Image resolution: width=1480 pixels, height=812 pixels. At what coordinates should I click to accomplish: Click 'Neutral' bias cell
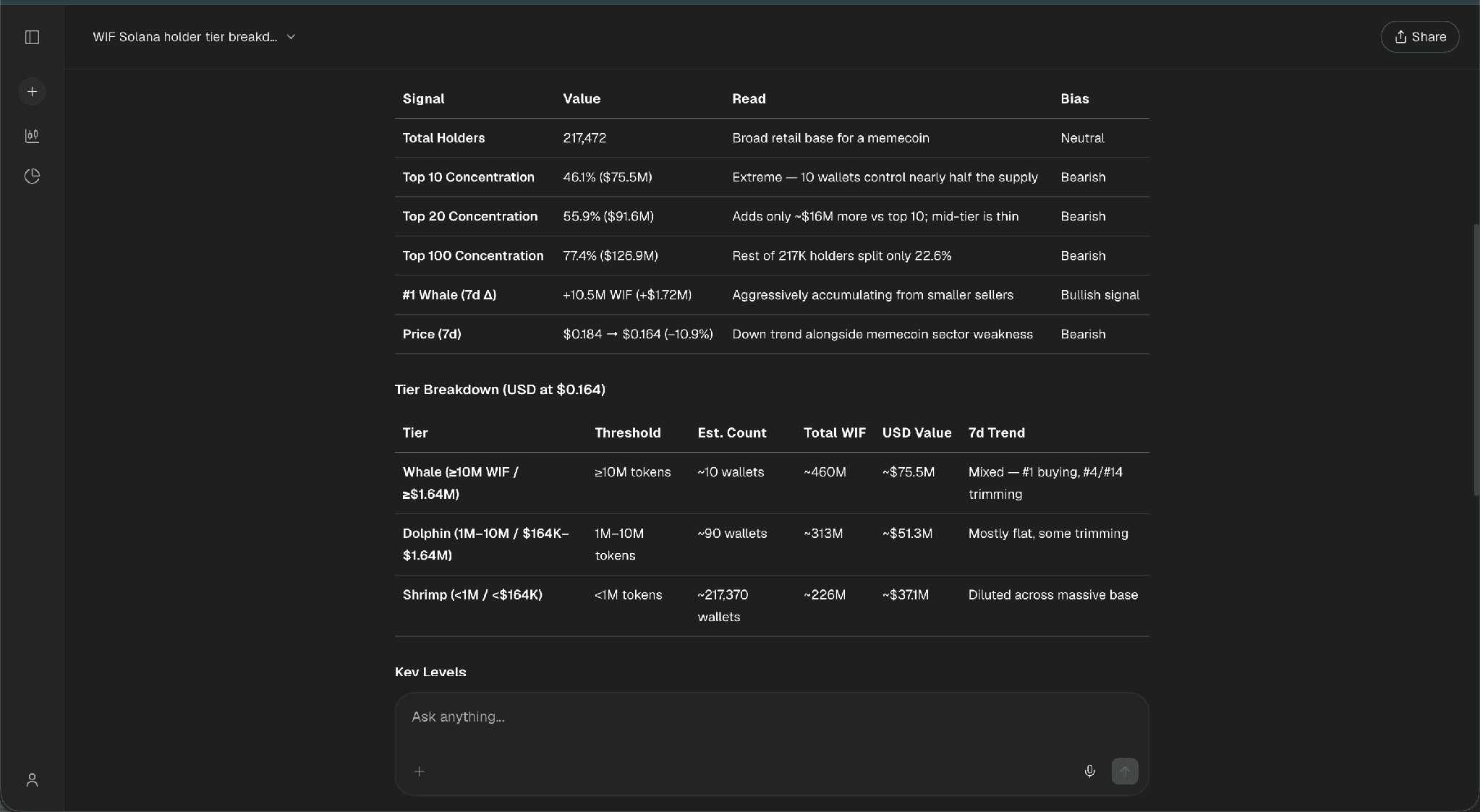tap(1082, 138)
